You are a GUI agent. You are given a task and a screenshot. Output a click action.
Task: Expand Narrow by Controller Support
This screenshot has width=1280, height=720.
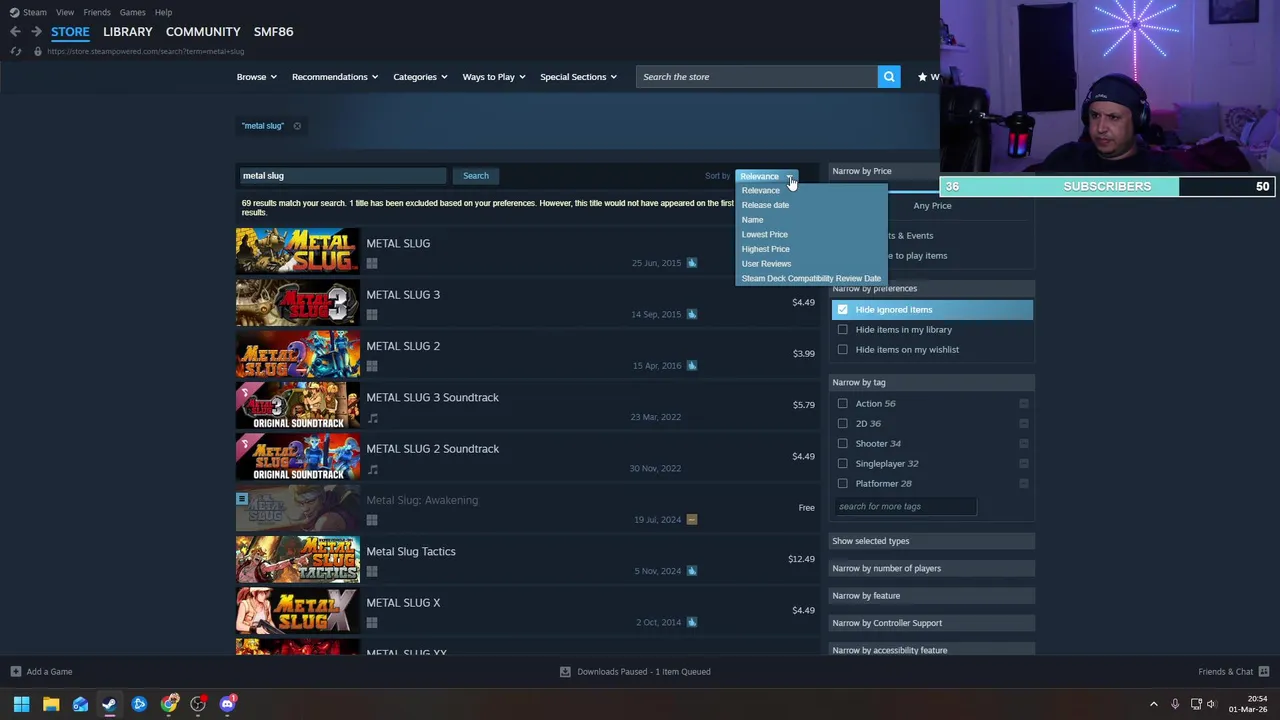(x=932, y=623)
